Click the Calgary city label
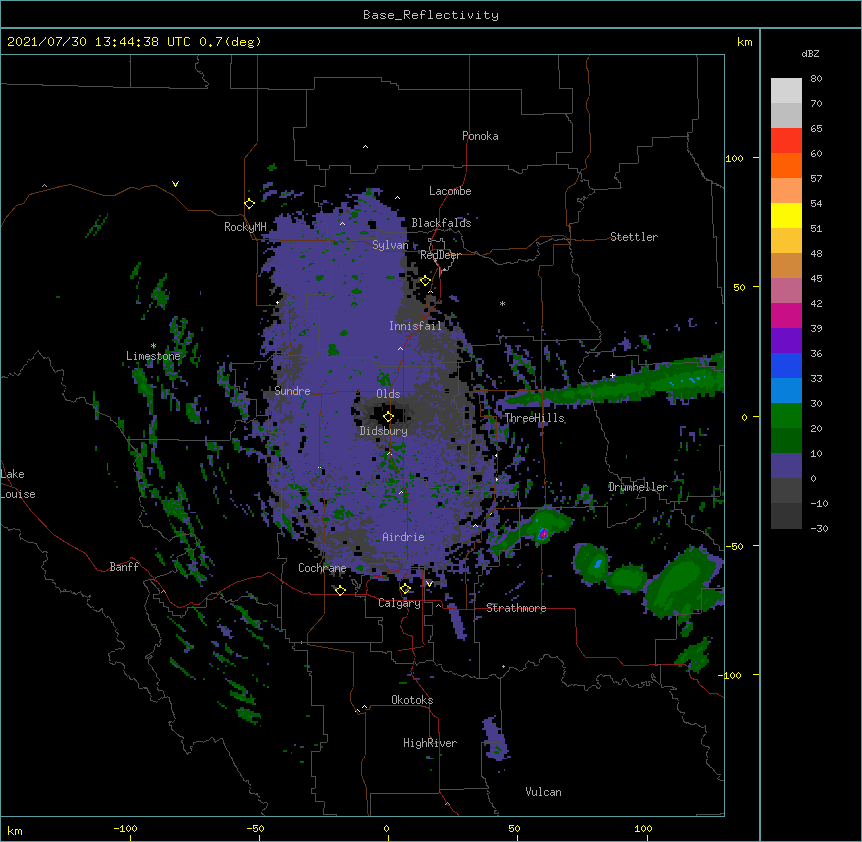 pyautogui.click(x=399, y=603)
